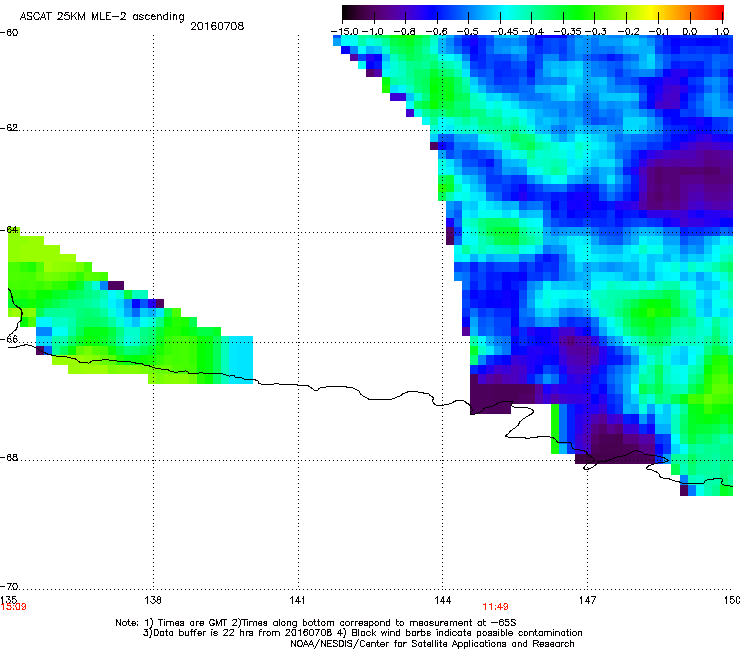Click the -62 latitude axis label
The width and height of the screenshot is (740, 650).
[9, 128]
